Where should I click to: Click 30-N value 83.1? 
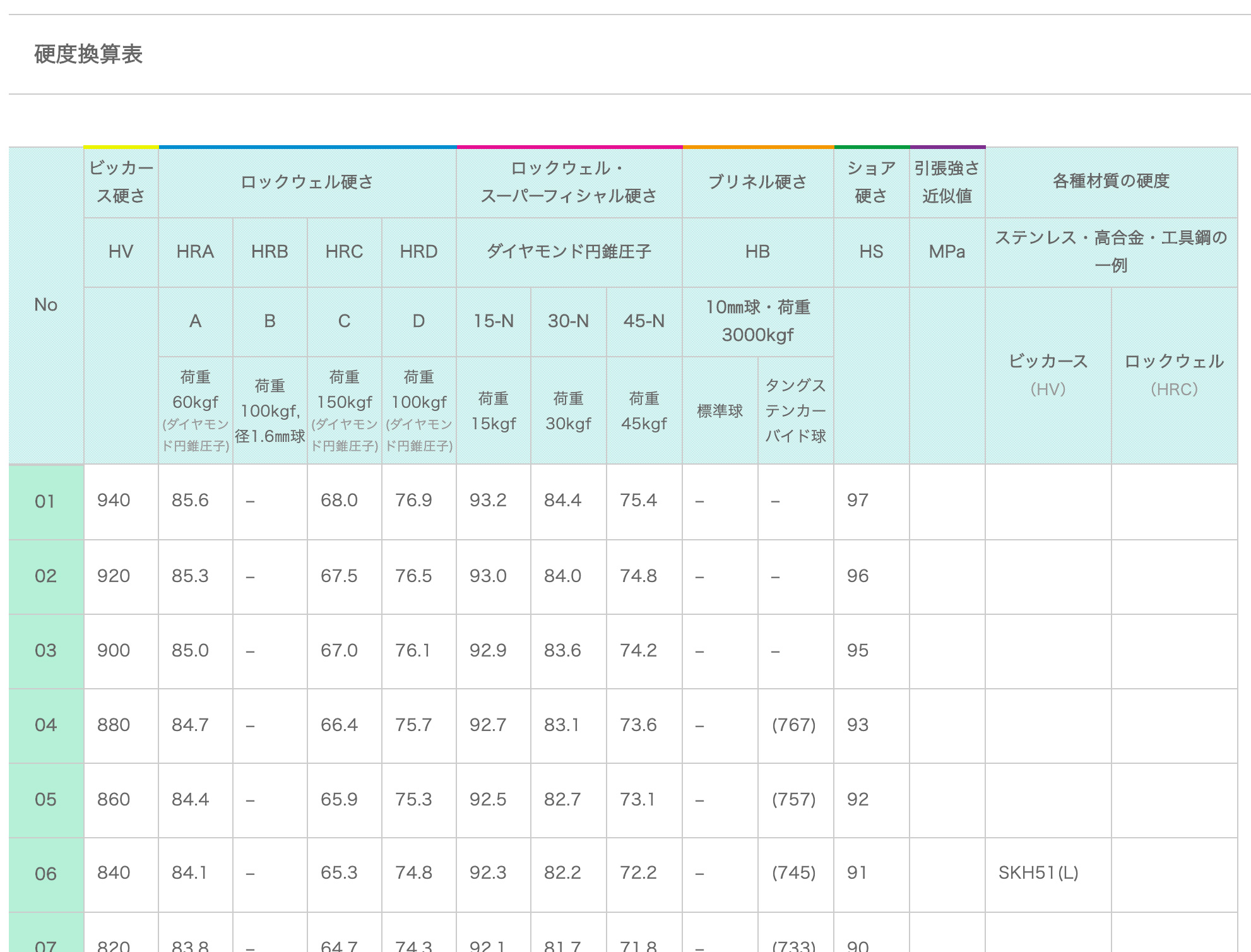(562, 725)
